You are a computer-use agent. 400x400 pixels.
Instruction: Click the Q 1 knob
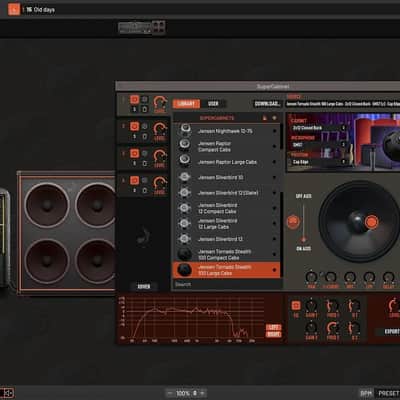354,306
